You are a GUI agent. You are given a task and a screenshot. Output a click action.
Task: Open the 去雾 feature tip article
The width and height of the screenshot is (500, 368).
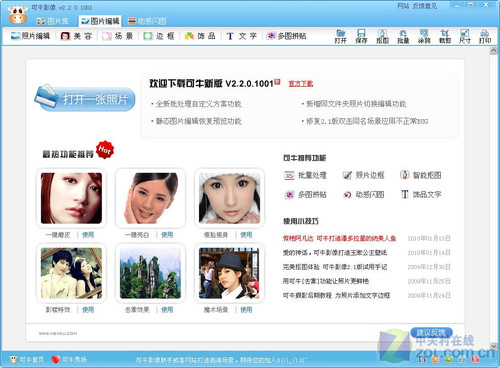(x=326, y=281)
